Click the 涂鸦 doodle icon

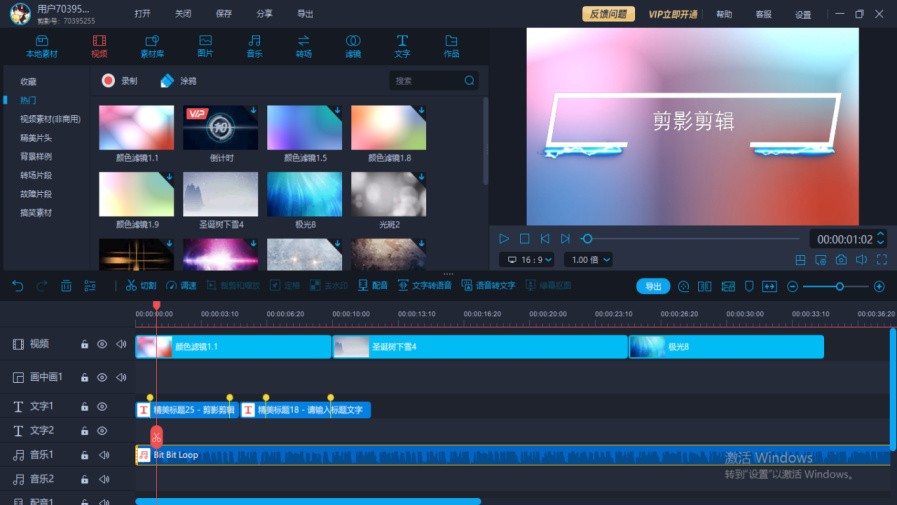(167, 81)
